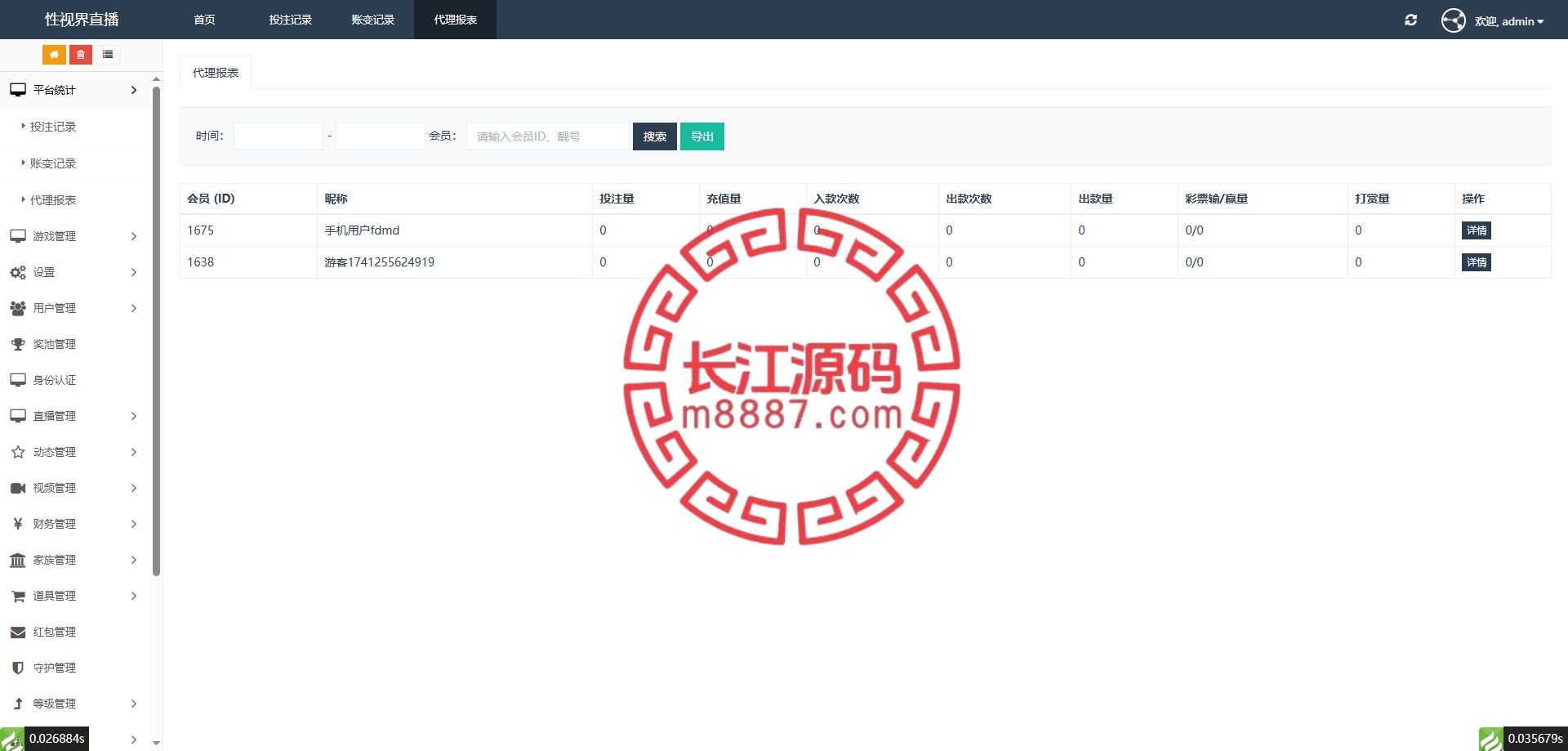Click the start time input field

click(278, 136)
